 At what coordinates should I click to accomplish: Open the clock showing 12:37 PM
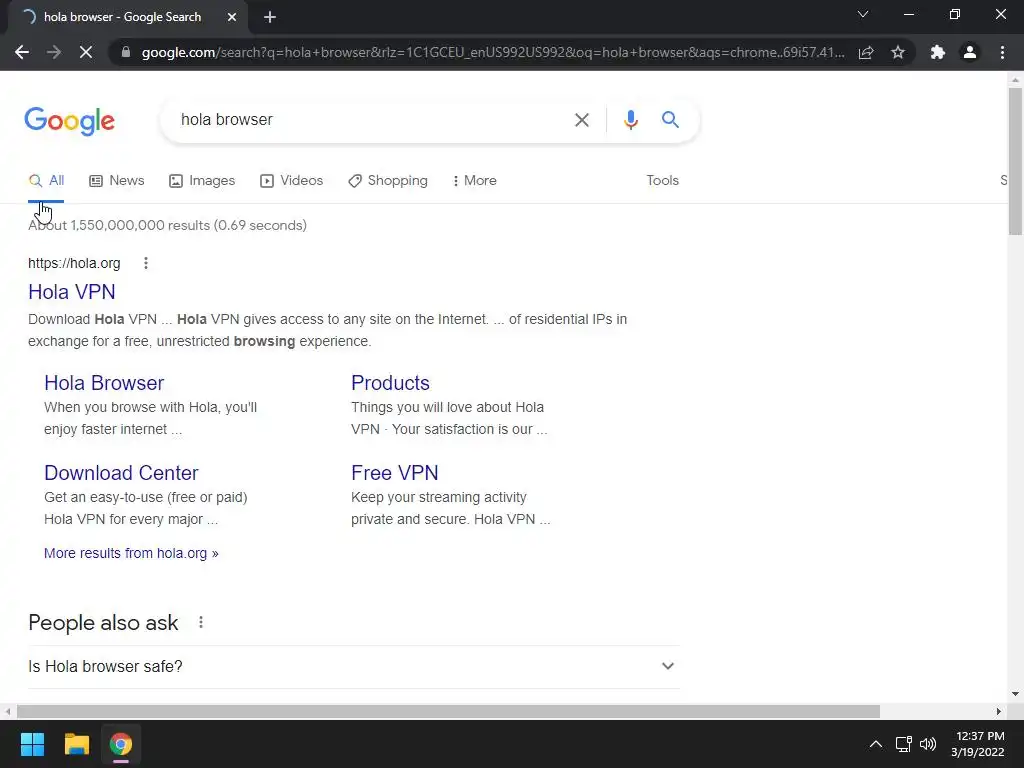coord(978,744)
